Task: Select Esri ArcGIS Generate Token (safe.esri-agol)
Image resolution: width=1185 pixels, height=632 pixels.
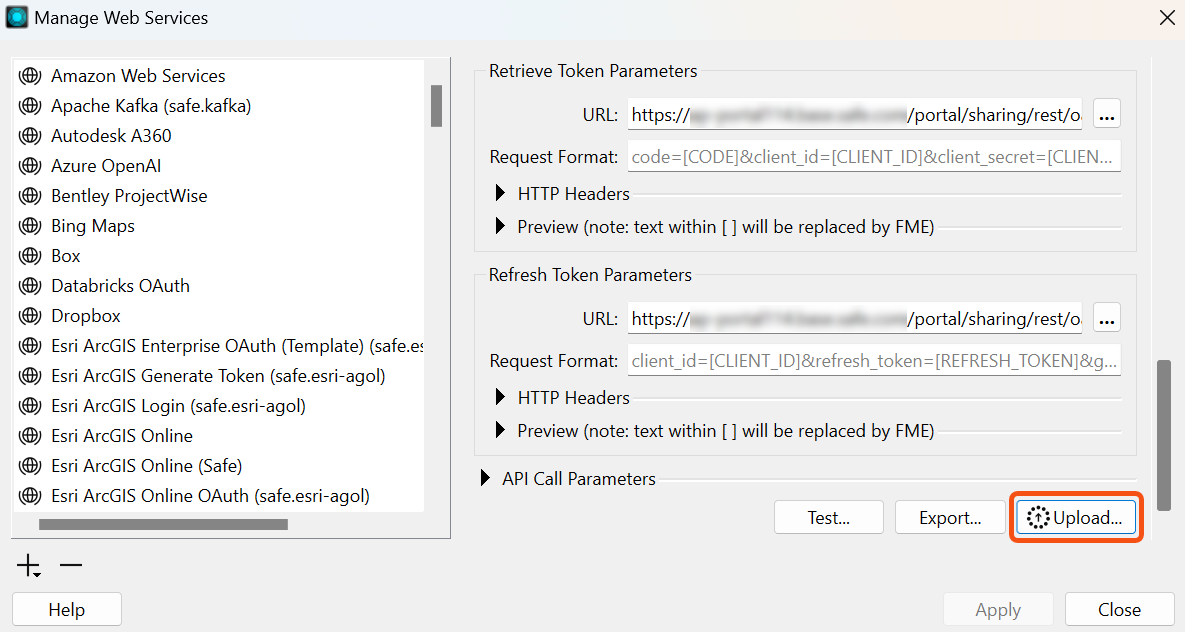Action: 218,376
